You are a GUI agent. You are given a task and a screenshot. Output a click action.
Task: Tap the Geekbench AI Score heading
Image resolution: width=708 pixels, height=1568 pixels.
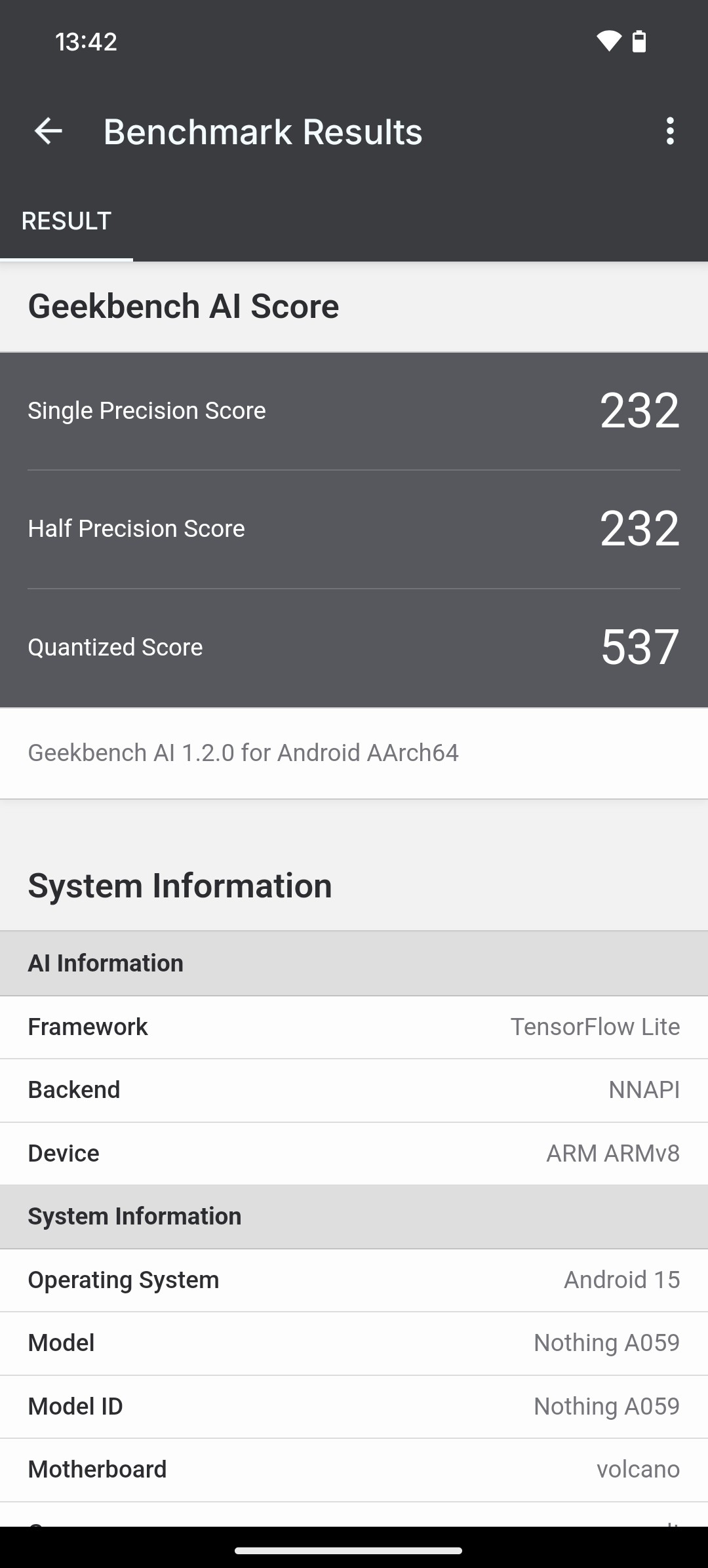coord(184,306)
